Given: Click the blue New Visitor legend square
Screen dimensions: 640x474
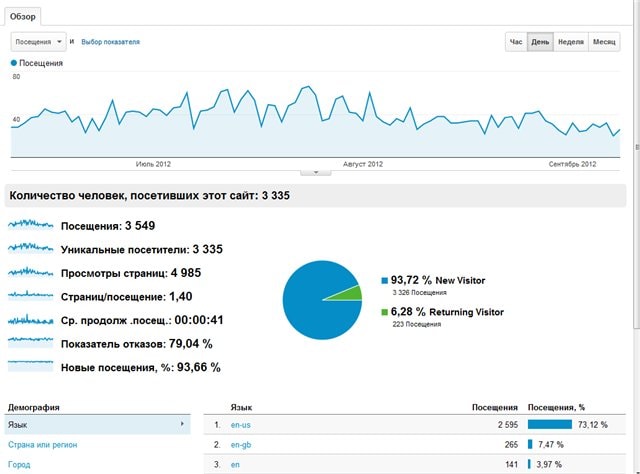Looking at the screenshot, I should (384, 281).
